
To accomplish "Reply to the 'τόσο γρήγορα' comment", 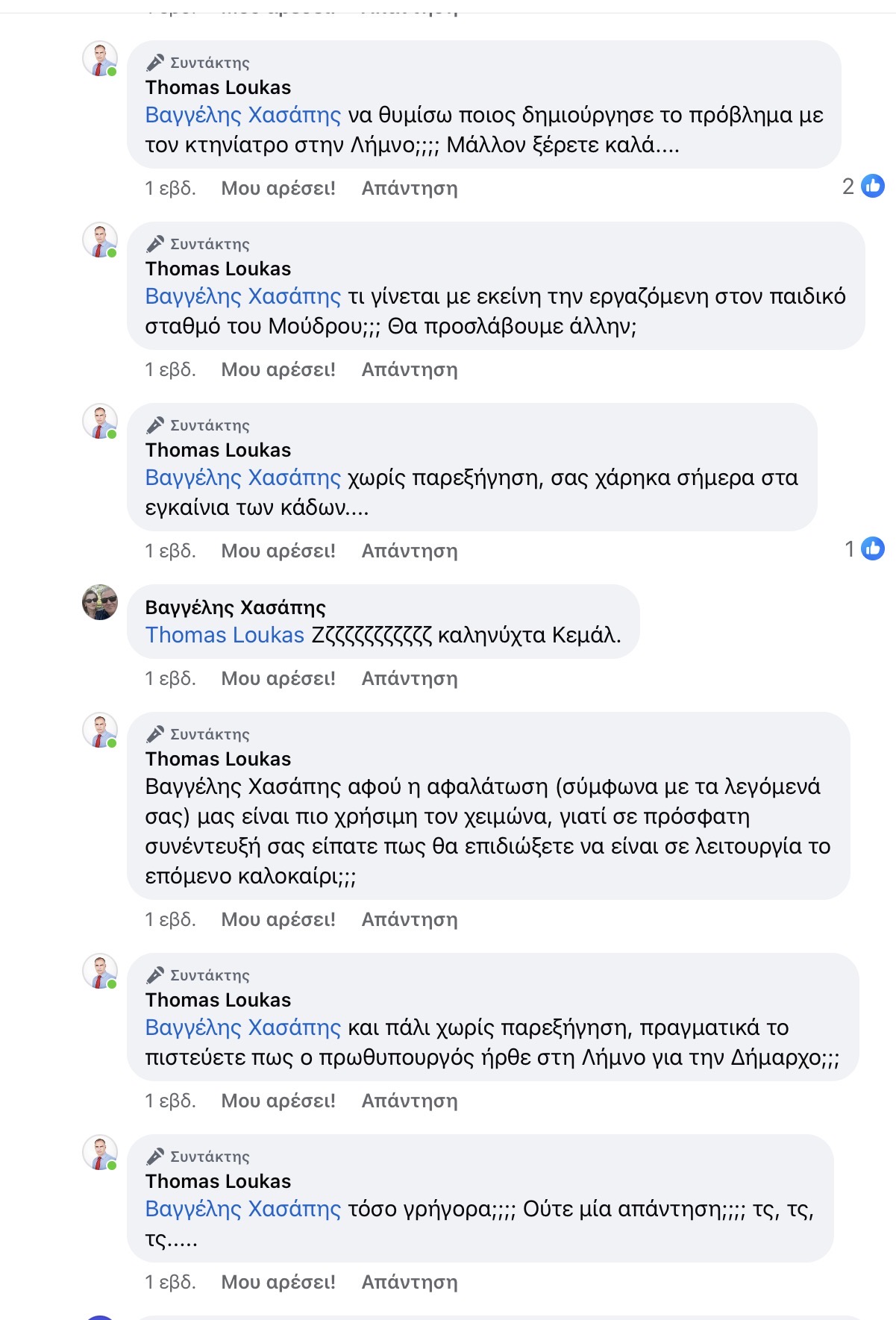I will (410, 1282).
